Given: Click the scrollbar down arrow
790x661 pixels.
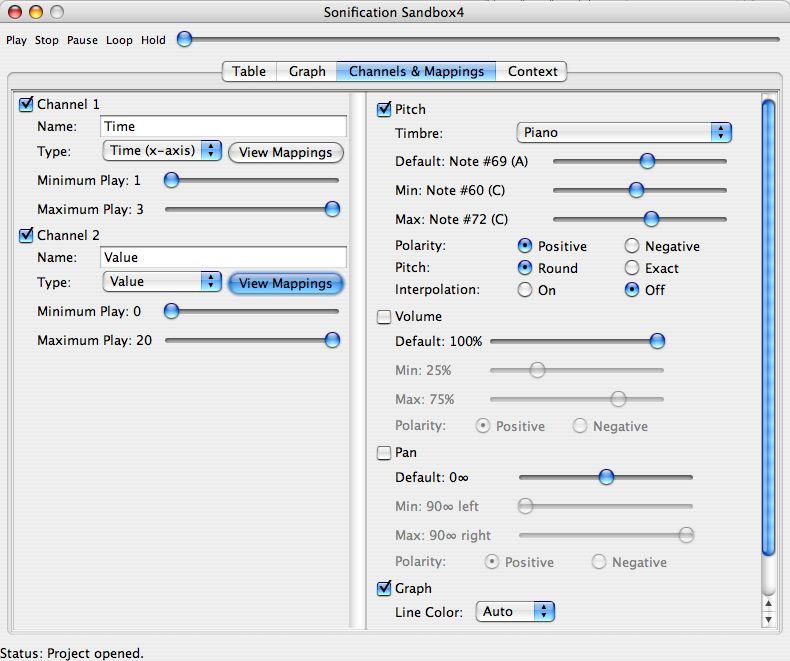Looking at the screenshot, I should [768, 619].
